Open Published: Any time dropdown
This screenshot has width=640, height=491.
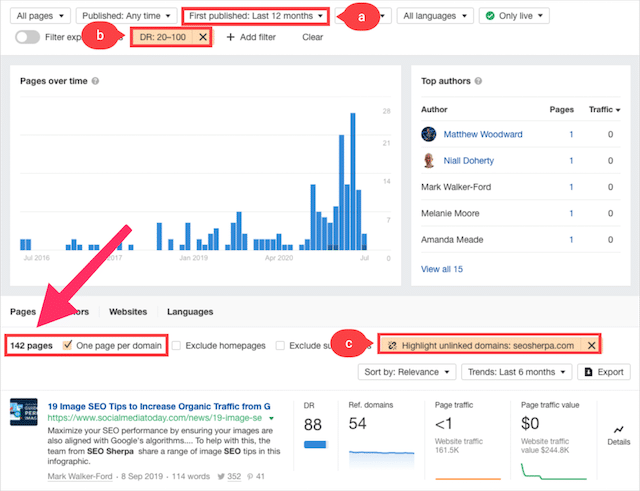[x=126, y=16]
